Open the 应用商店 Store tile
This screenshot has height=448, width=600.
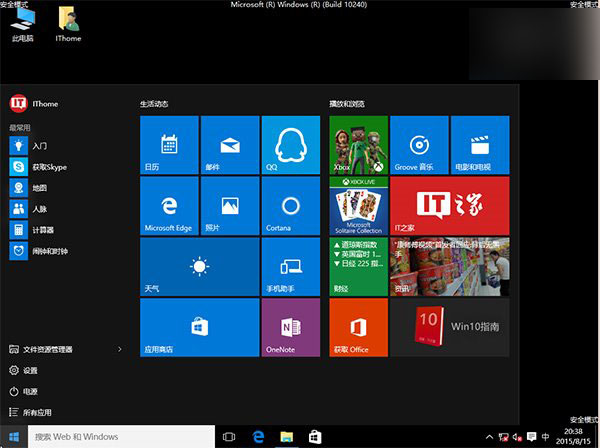point(199,327)
